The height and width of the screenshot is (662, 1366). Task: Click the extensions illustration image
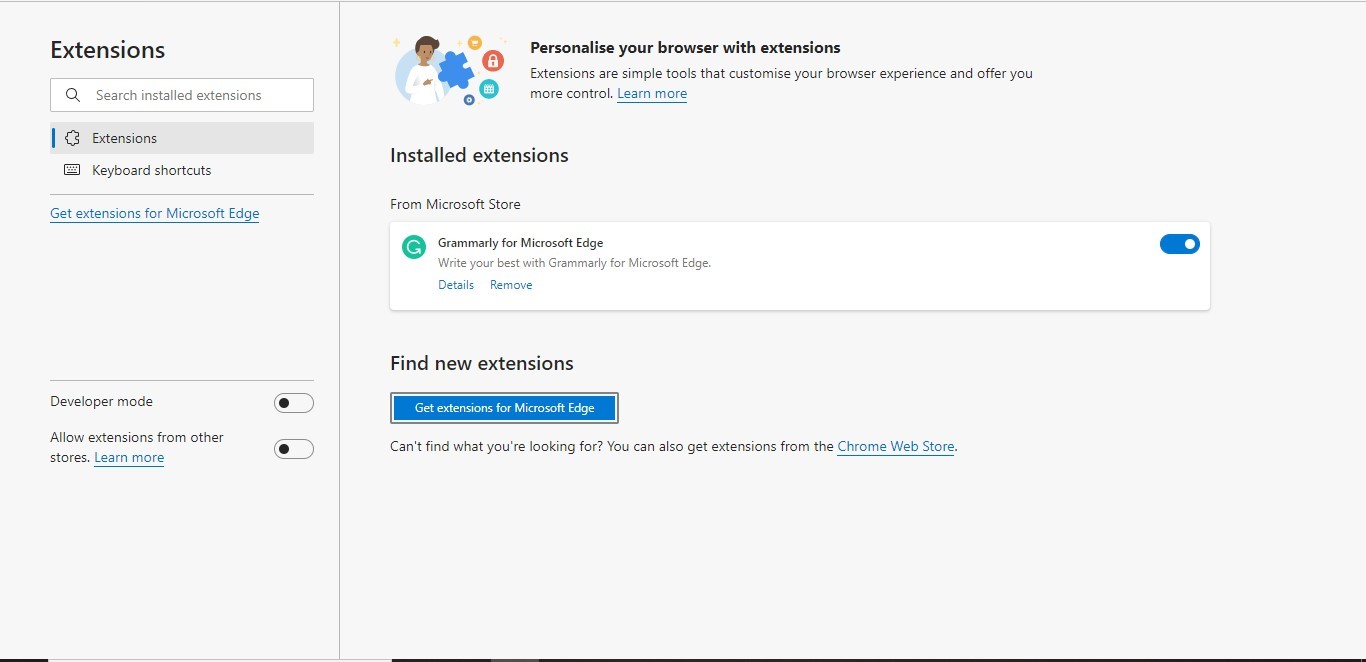[450, 71]
